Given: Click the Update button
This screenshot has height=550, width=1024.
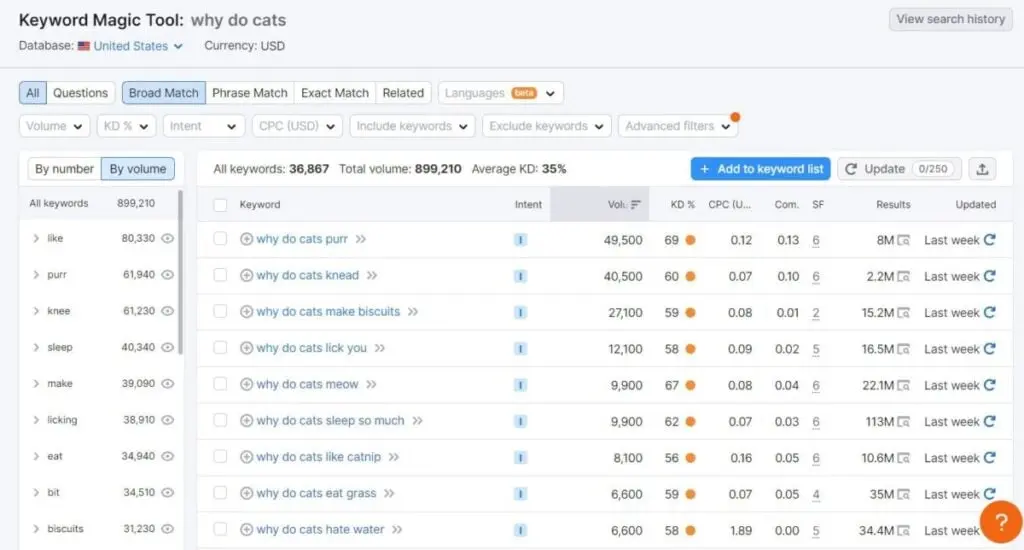Looking at the screenshot, I should click(900, 169).
